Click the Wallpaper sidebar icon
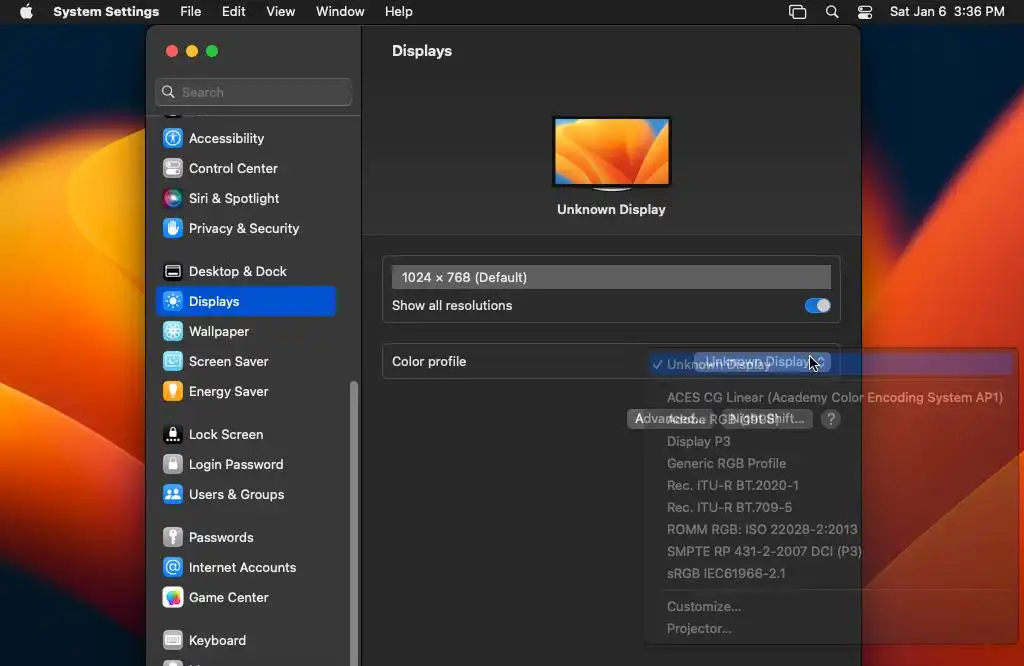Viewport: 1024px width, 666px height. [x=172, y=332]
